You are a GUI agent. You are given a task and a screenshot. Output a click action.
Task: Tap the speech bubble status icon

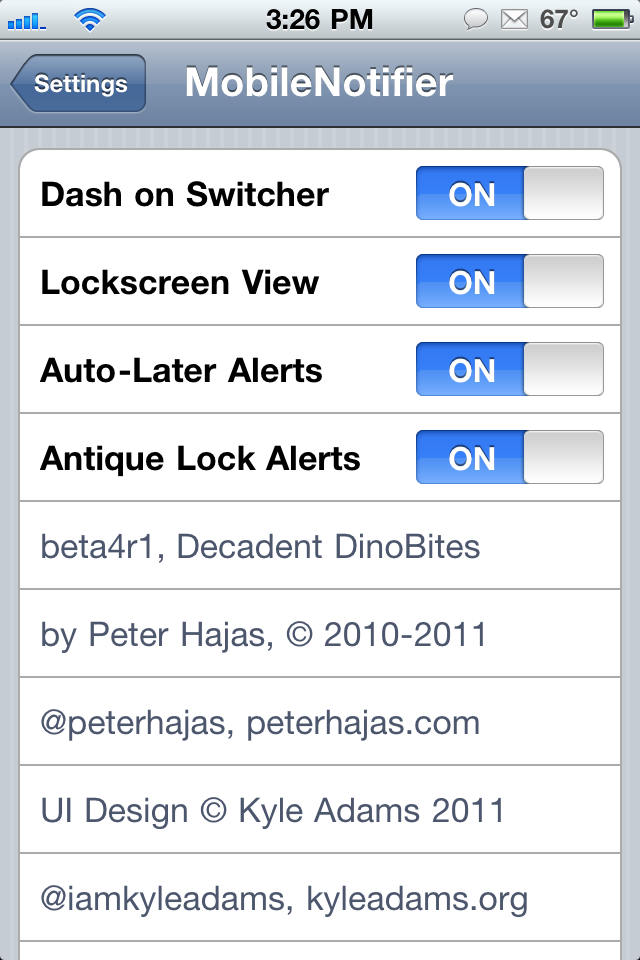(479, 19)
